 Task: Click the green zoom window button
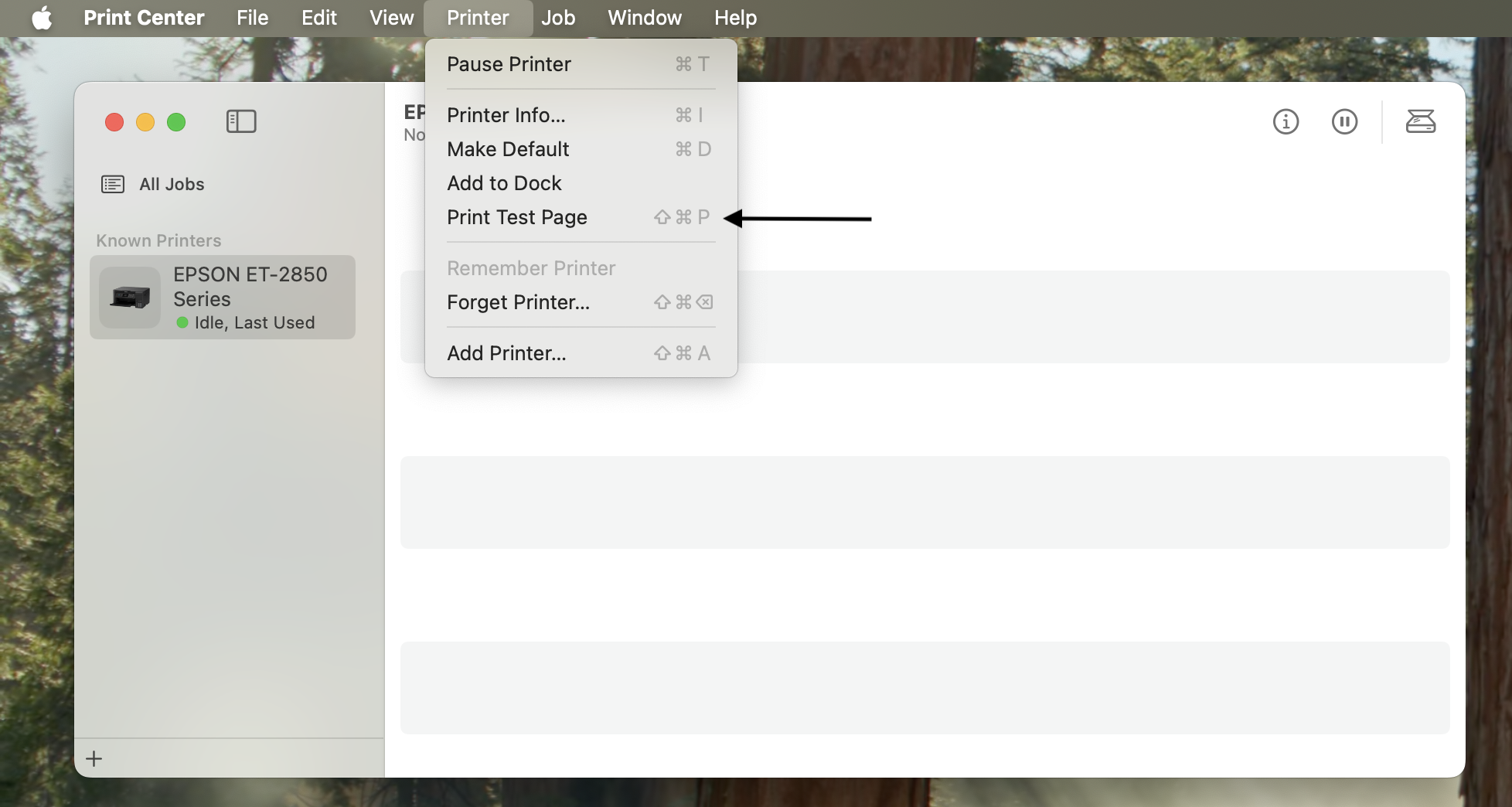[176, 122]
